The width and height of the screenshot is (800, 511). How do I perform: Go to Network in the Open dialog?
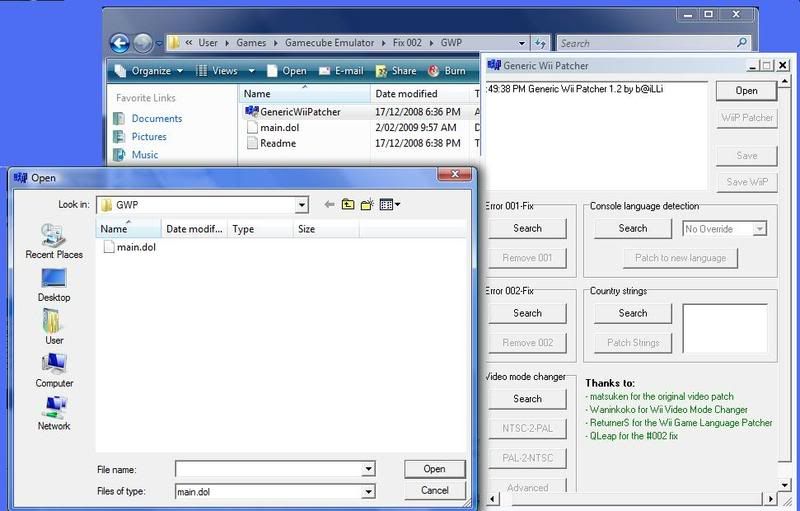[54, 413]
